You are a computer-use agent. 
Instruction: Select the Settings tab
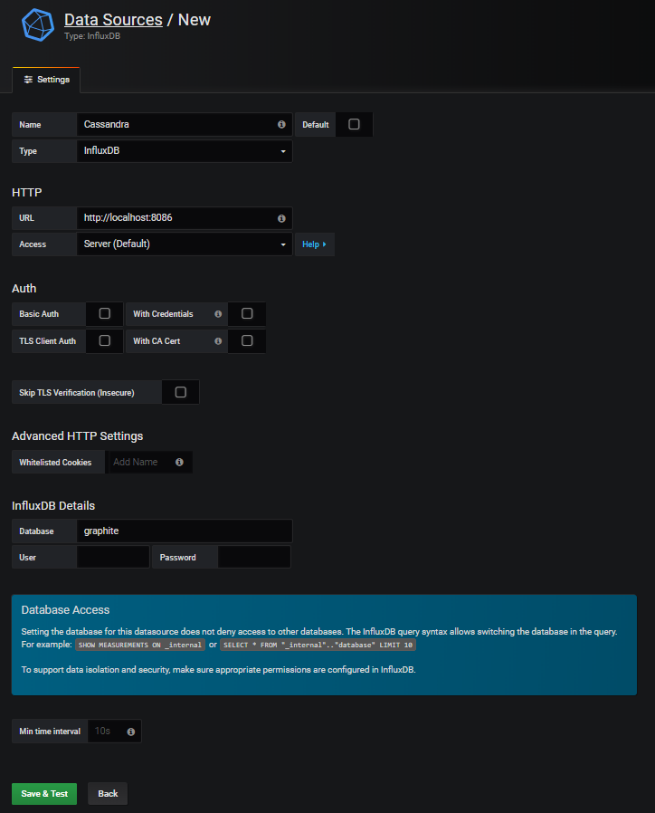46,79
